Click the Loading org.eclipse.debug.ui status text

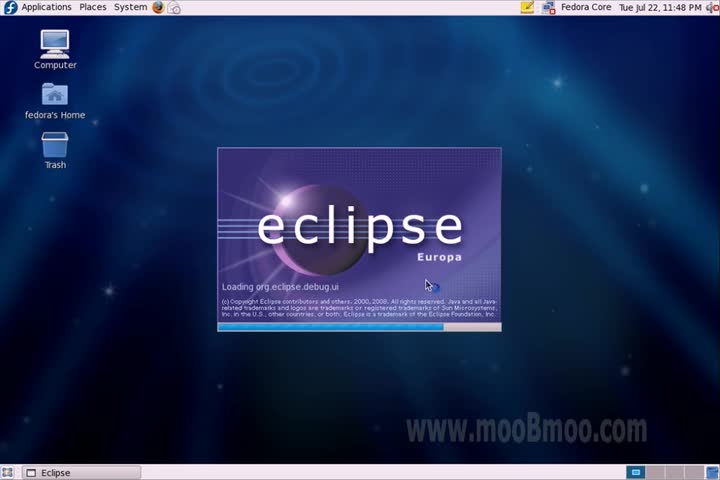click(x=280, y=287)
